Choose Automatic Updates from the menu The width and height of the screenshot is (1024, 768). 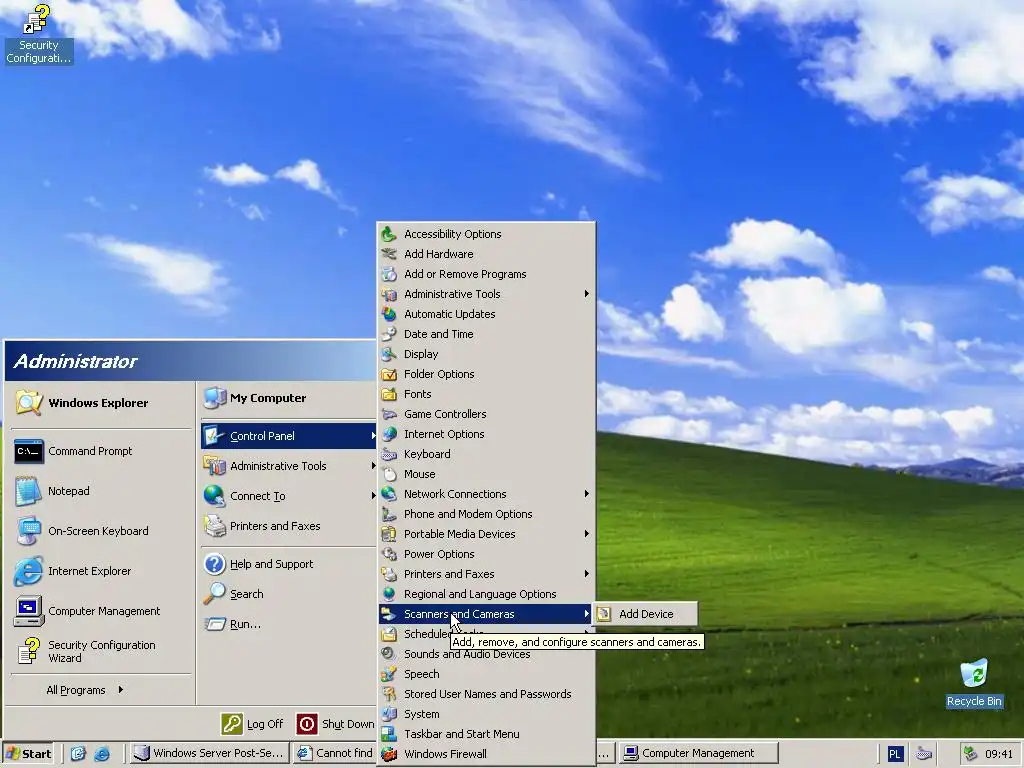487,314
